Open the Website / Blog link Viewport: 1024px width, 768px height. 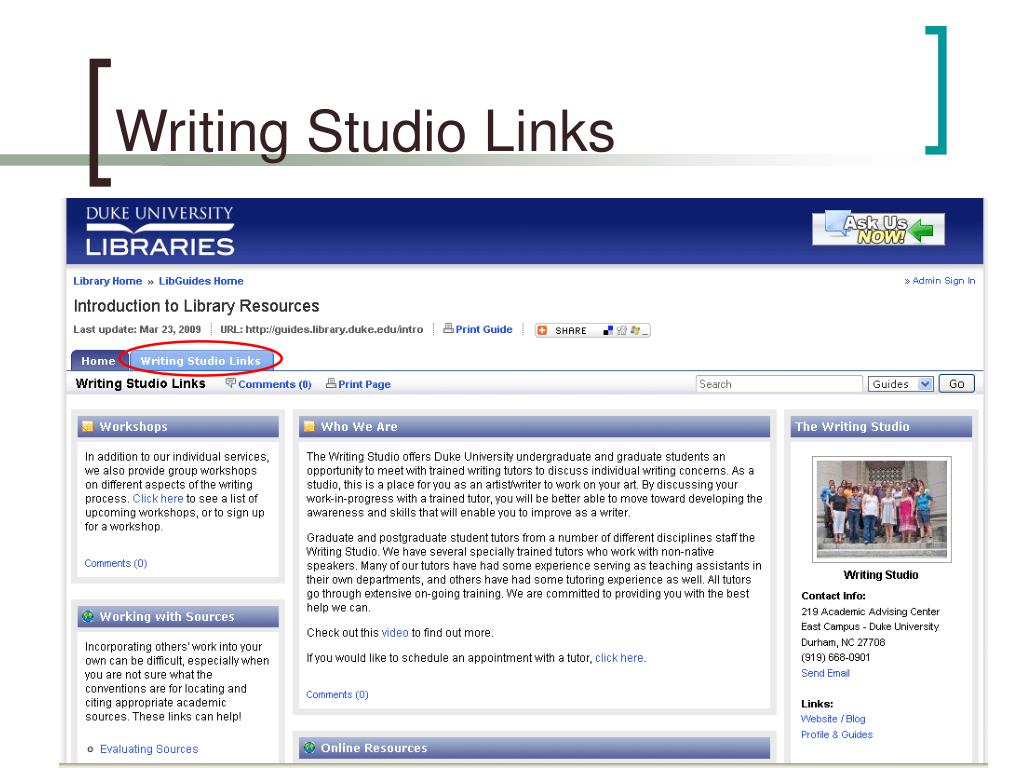[x=833, y=718]
